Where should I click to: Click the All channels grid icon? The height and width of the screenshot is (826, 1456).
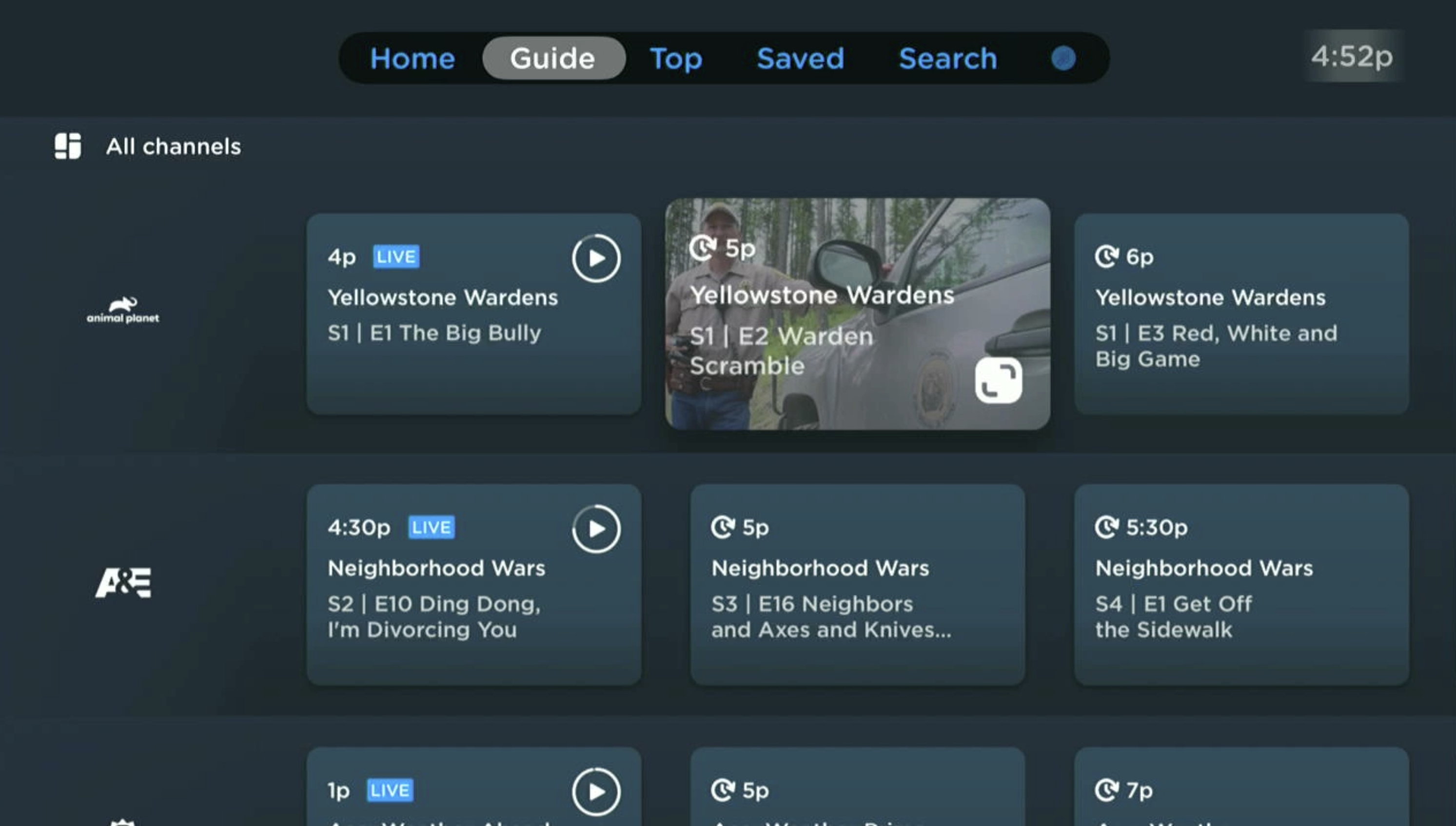[67, 146]
